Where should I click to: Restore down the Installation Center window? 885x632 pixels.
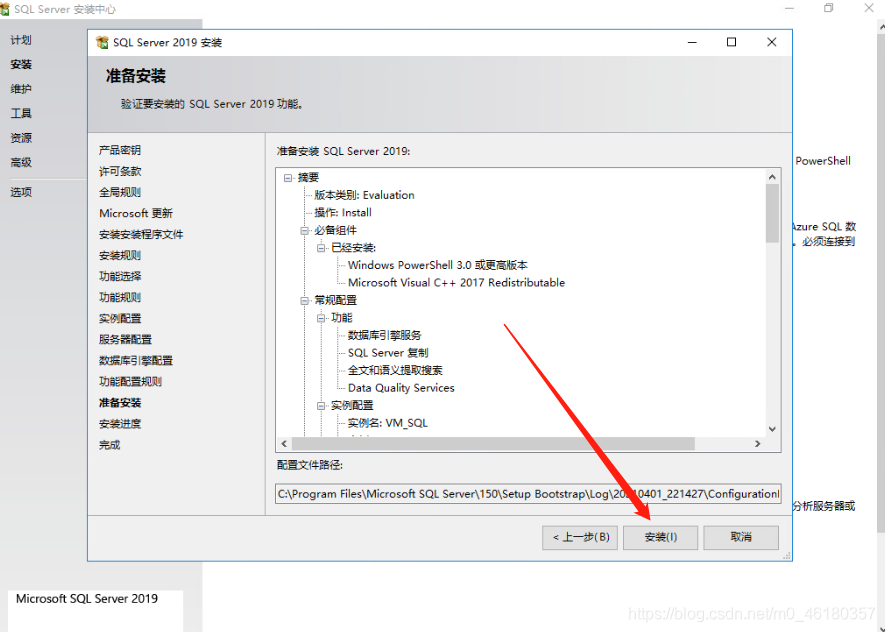click(829, 8)
